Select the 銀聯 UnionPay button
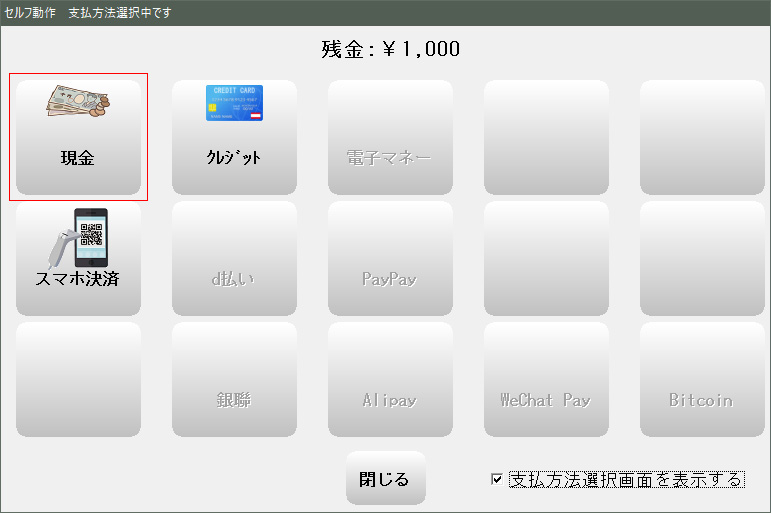771x513 pixels. (x=234, y=400)
